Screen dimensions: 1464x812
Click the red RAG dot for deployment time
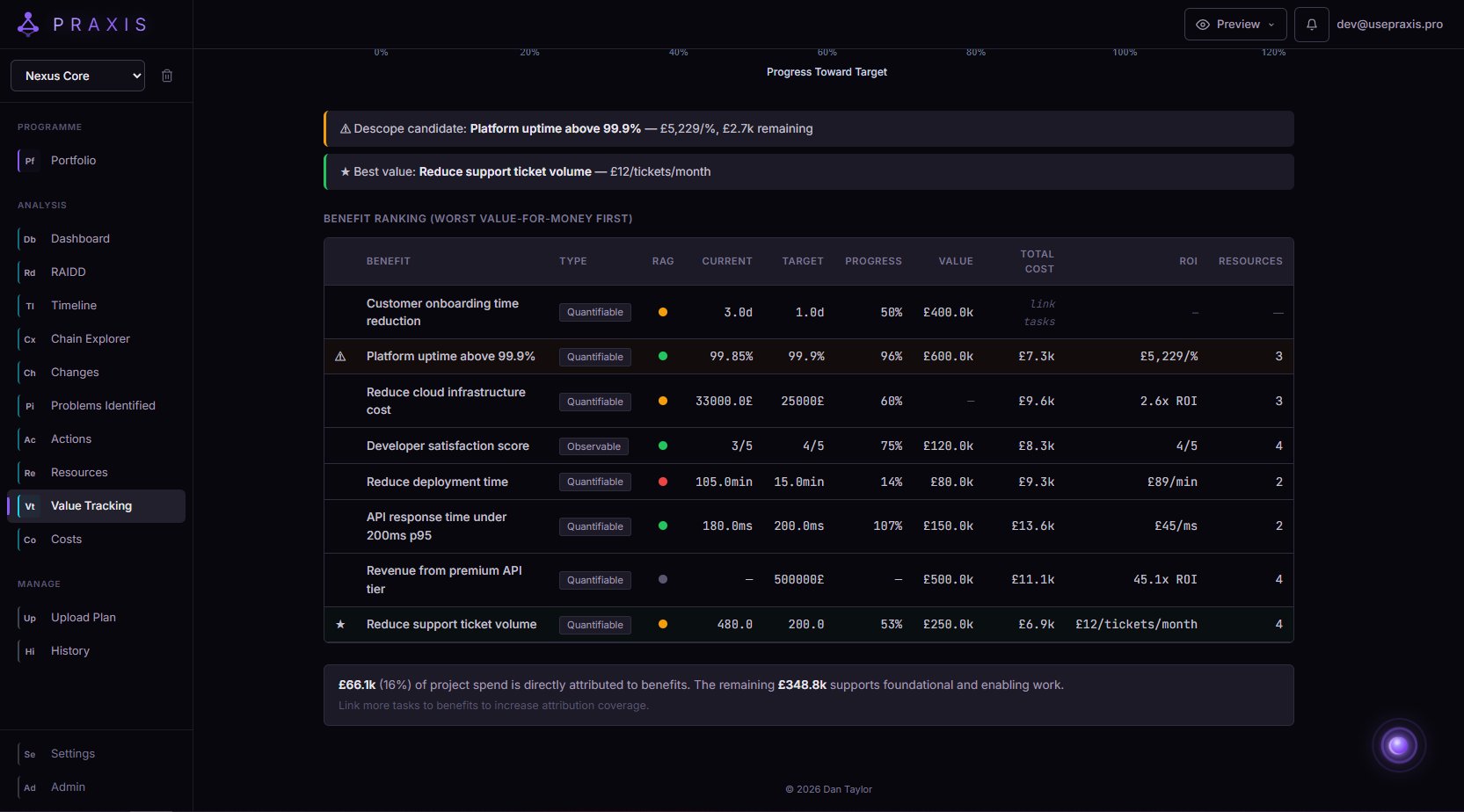click(663, 482)
